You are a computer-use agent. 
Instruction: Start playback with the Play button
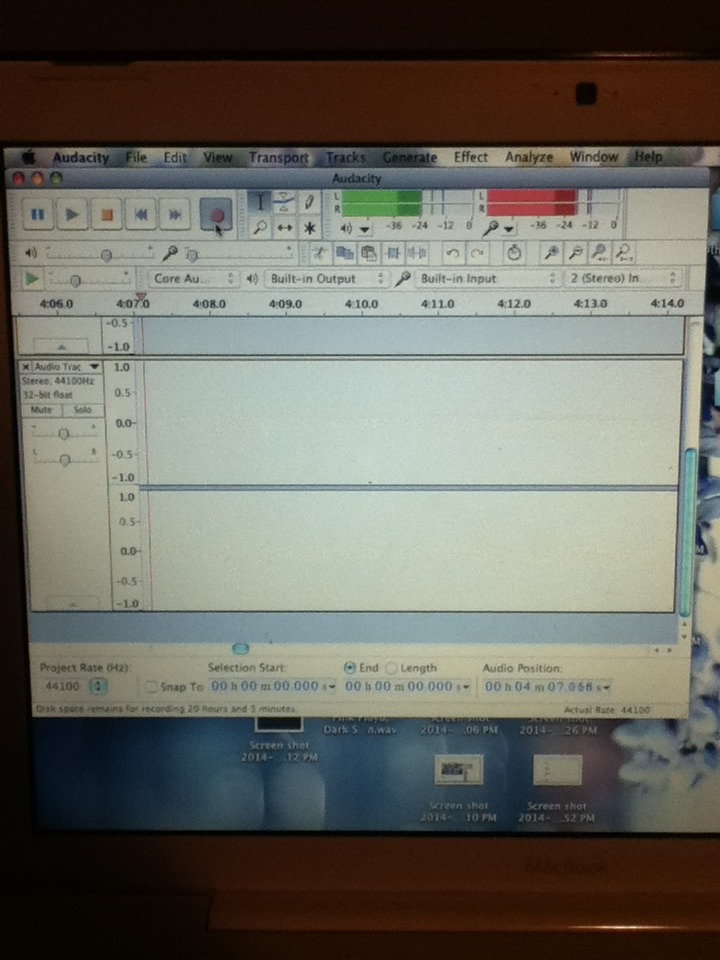pyautogui.click(x=72, y=214)
